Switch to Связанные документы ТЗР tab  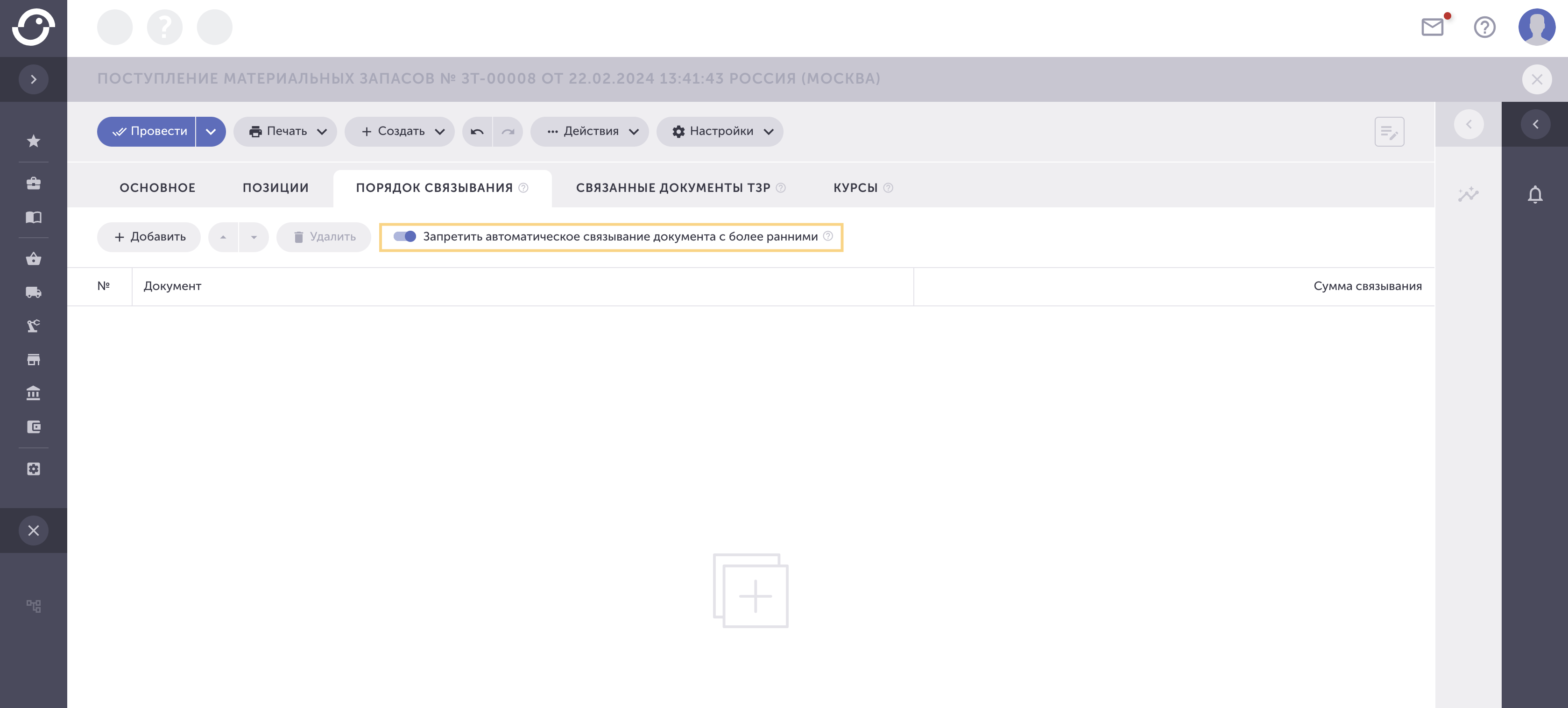[680, 187]
